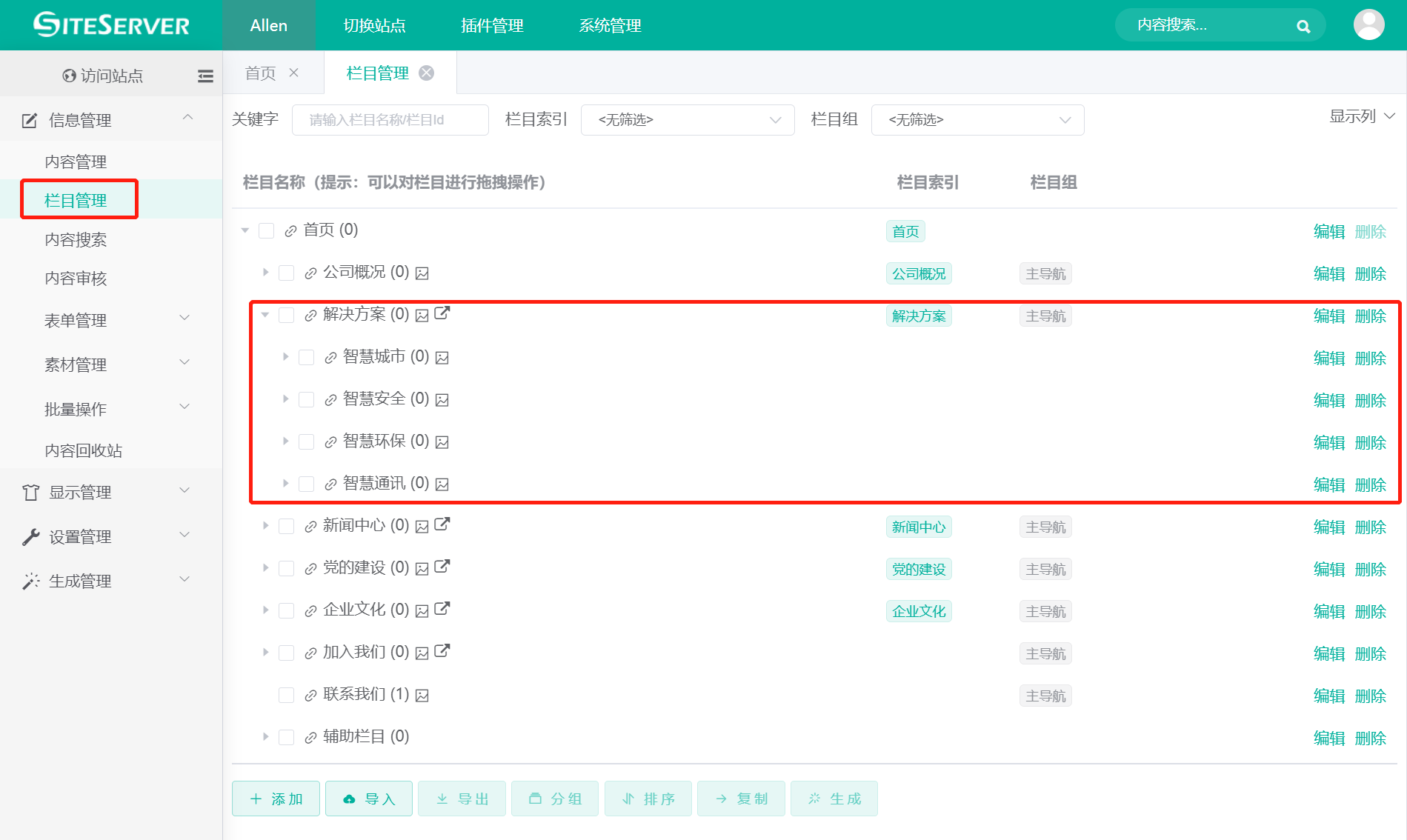Expand the 新闻中心 tree node

[265, 525]
